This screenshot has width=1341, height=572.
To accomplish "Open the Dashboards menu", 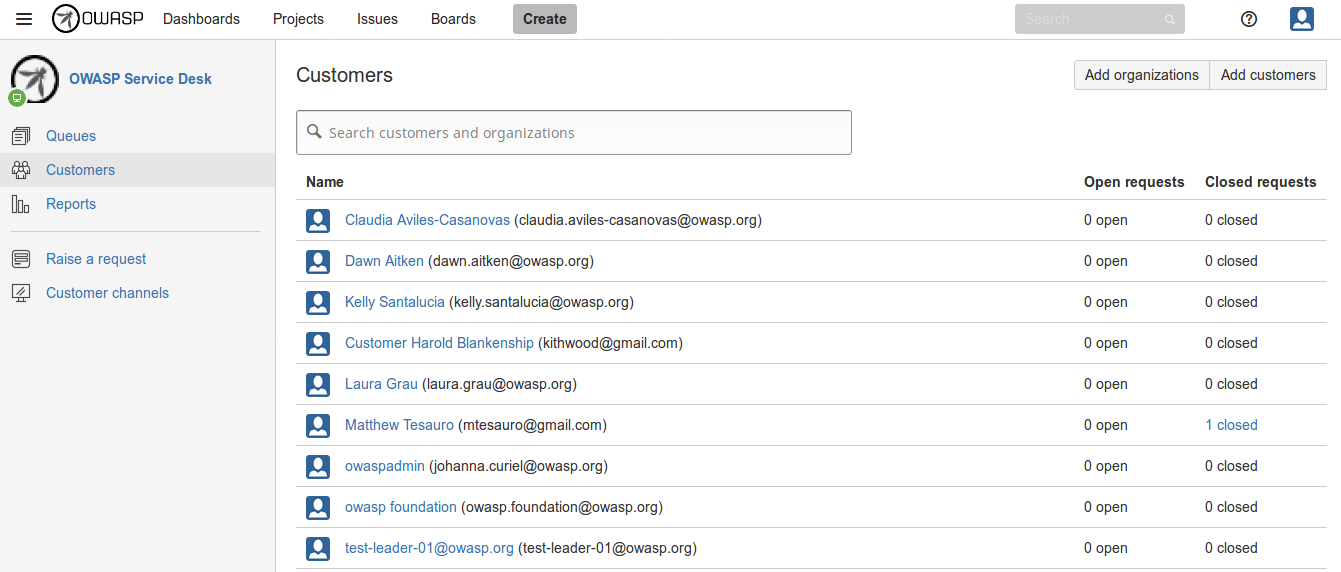I will click(x=201, y=19).
